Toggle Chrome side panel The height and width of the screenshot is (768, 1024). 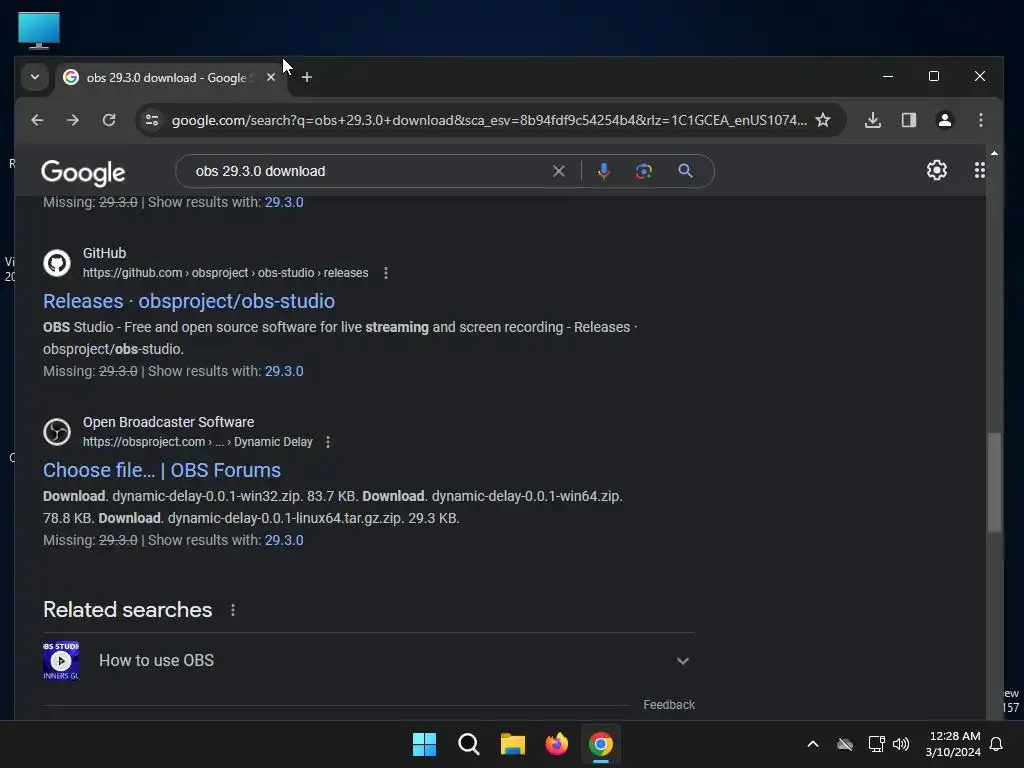[909, 120]
